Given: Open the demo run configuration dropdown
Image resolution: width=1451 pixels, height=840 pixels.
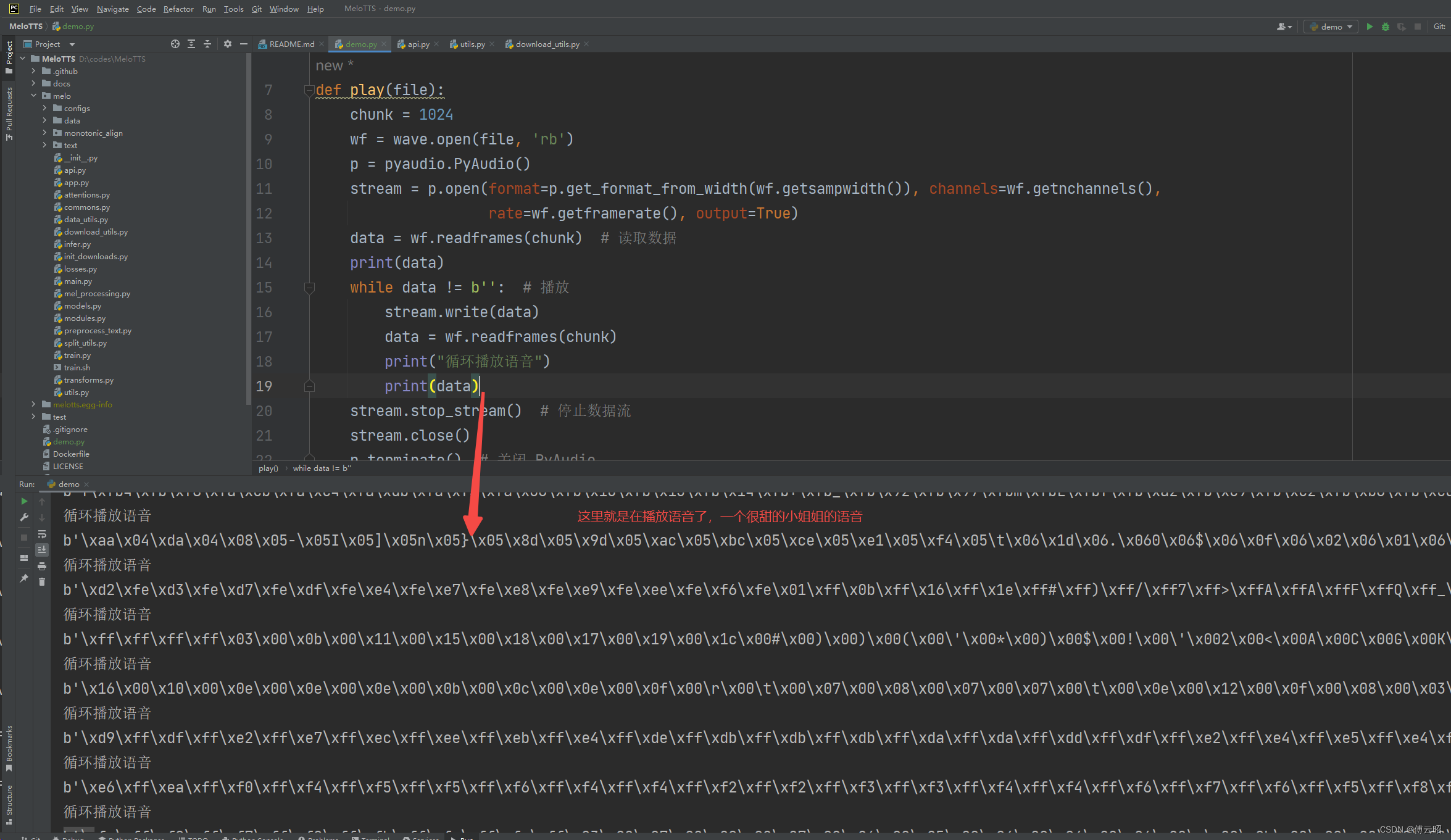Looking at the screenshot, I should 1331,27.
